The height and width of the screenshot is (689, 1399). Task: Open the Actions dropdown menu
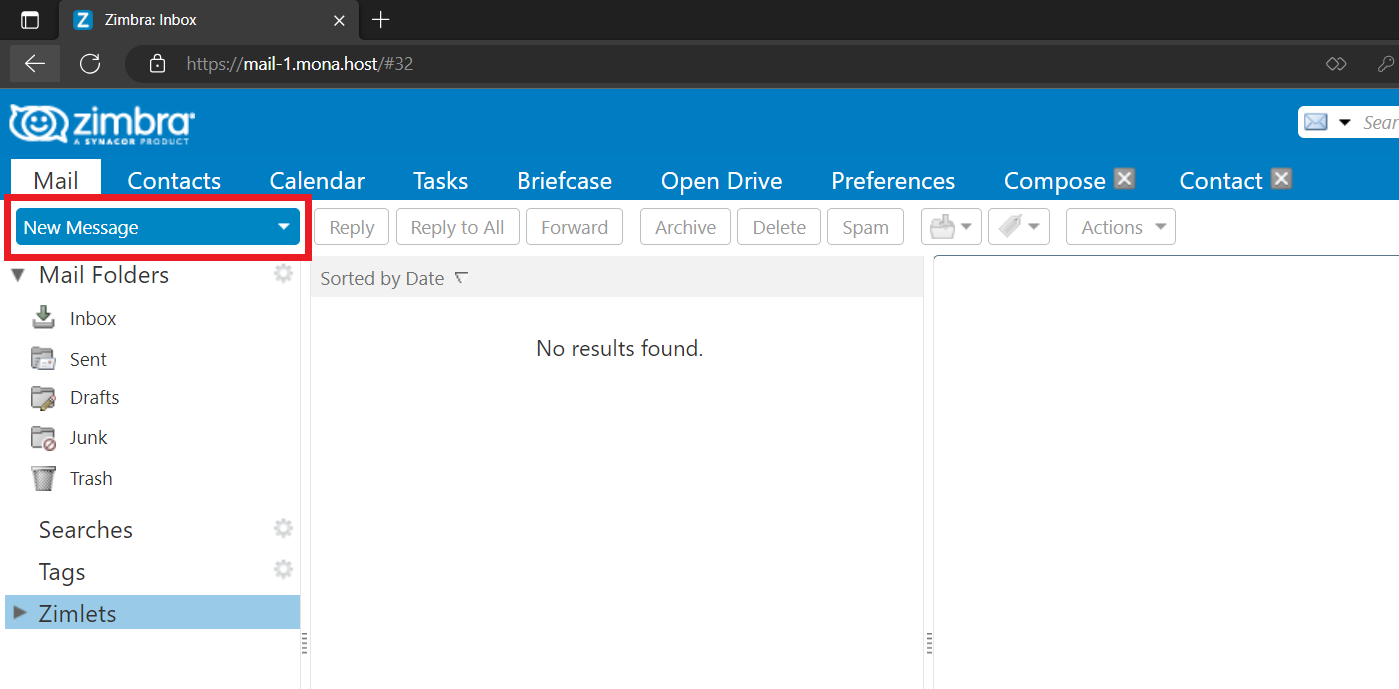1120,227
